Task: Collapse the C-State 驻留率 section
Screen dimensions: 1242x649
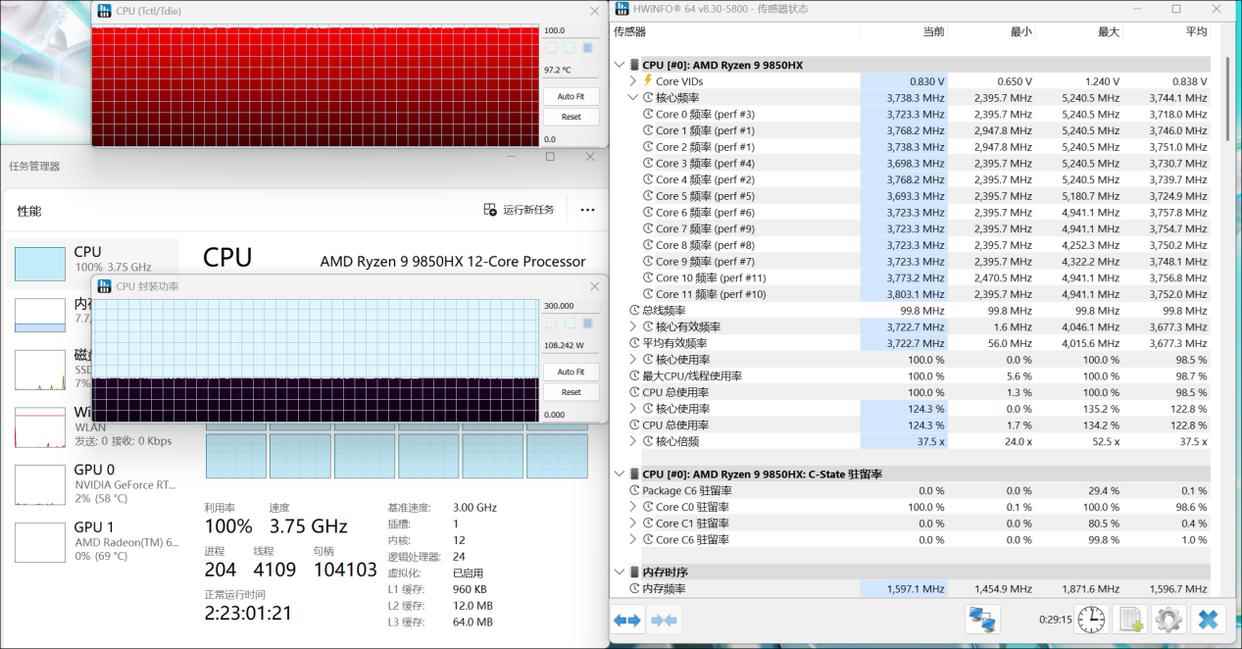Action: (x=620, y=474)
